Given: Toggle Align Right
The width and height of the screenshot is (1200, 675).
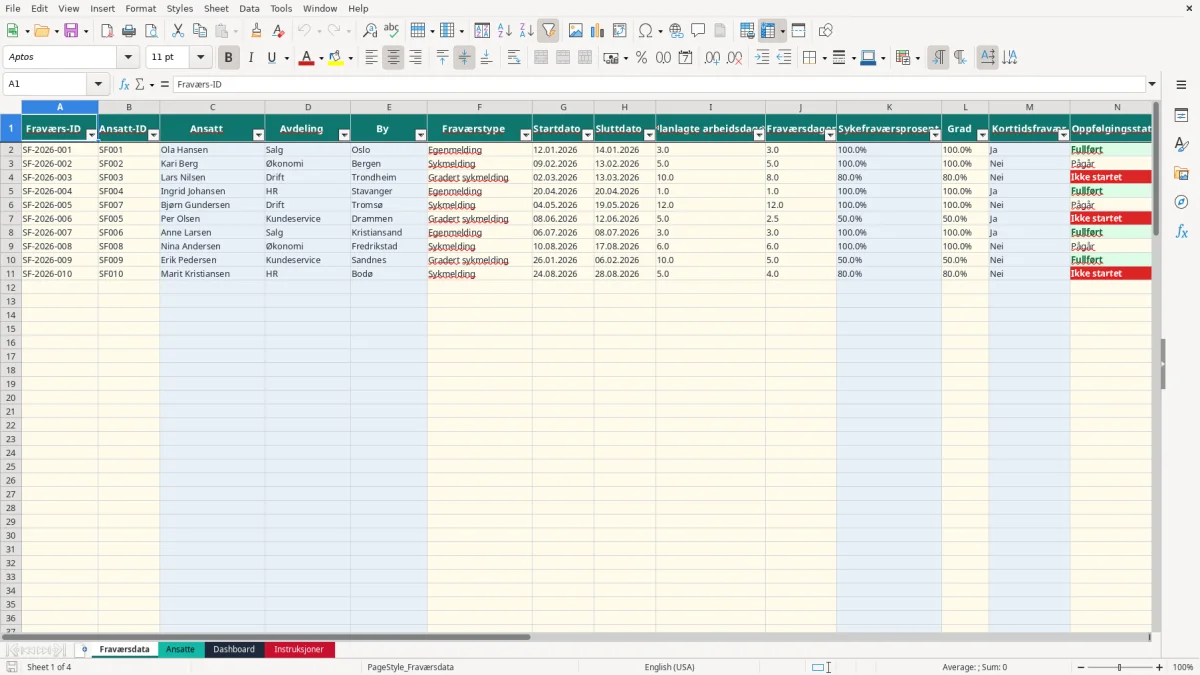Looking at the screenshot, I should [x=415, y=58].
